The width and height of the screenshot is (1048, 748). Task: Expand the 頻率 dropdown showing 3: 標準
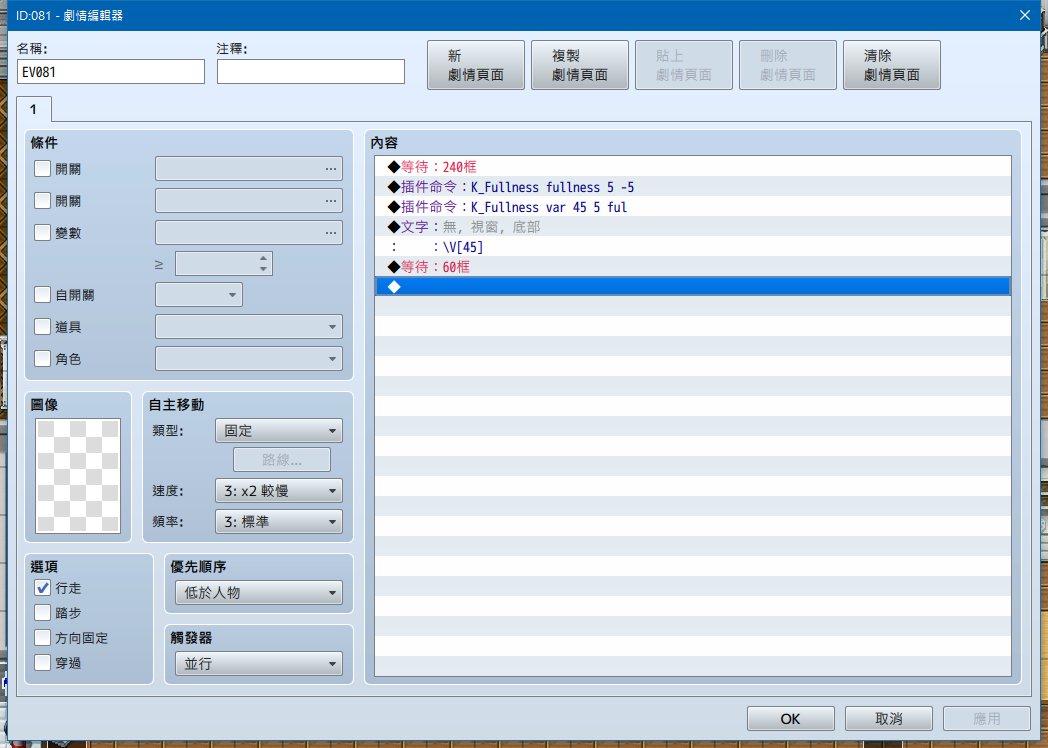[x=279, y=522]
